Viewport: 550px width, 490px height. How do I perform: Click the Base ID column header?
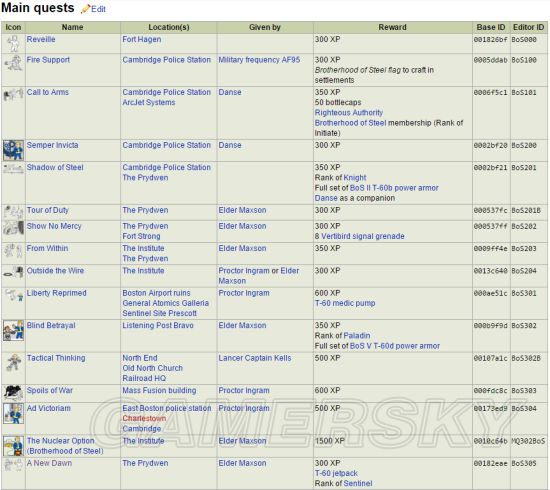click(x=491, y=27)
